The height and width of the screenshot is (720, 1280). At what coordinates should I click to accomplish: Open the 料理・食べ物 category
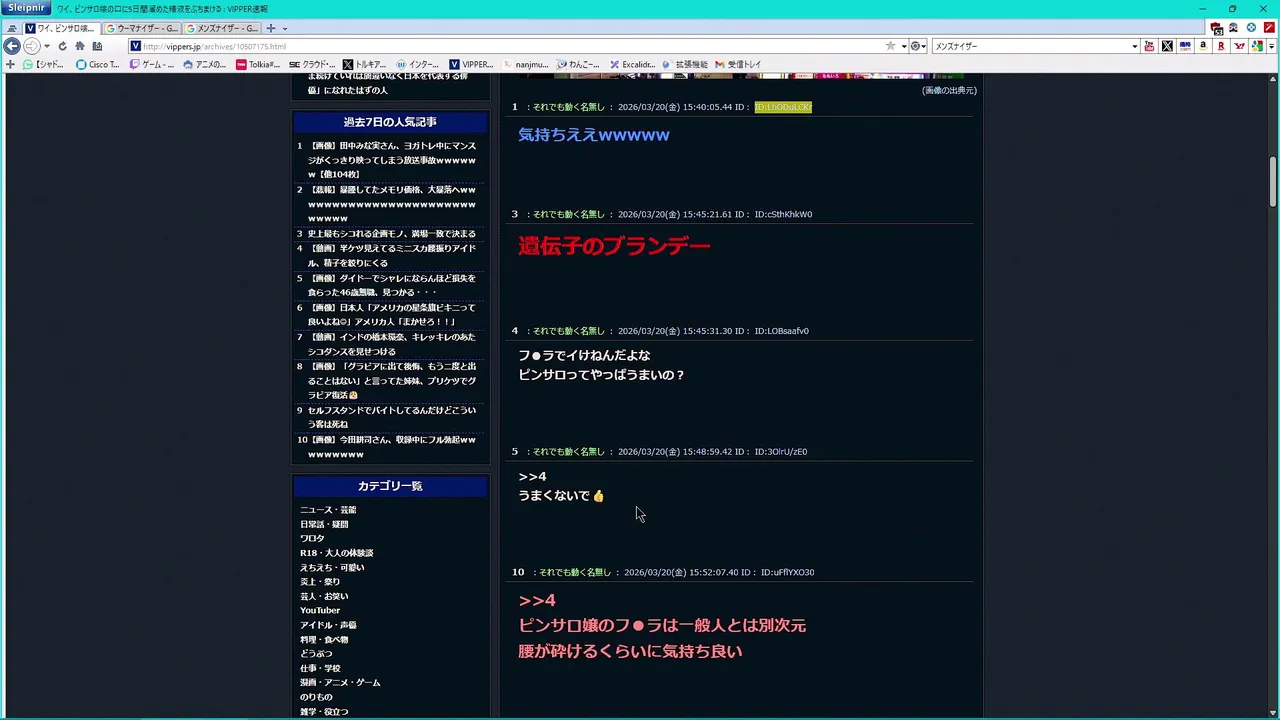(324, 639)
